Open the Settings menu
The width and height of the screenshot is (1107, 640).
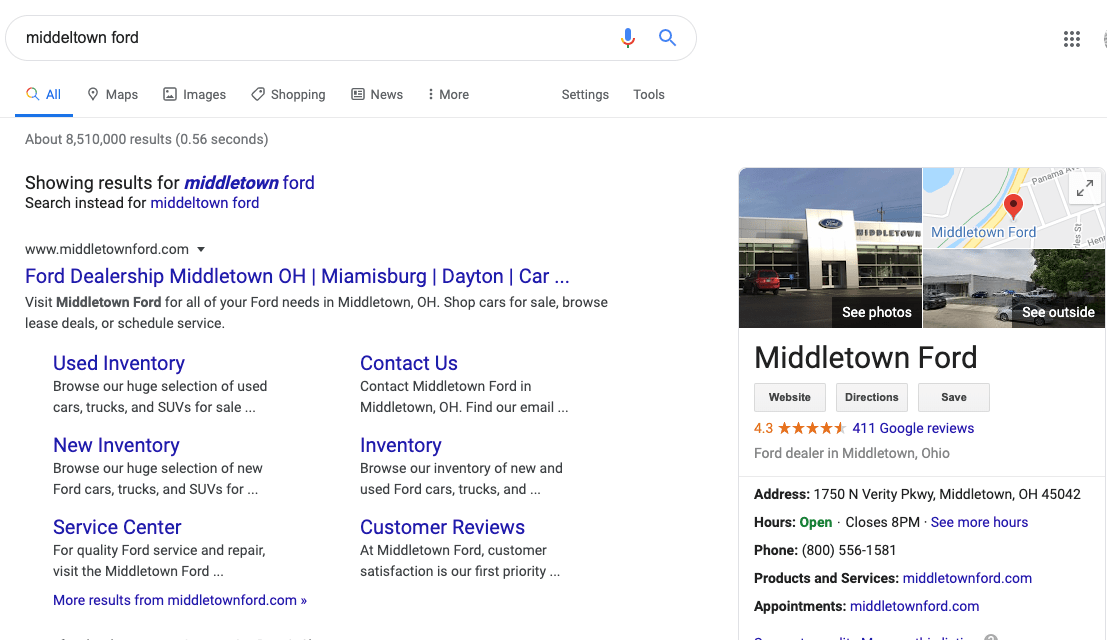[585, 94]
